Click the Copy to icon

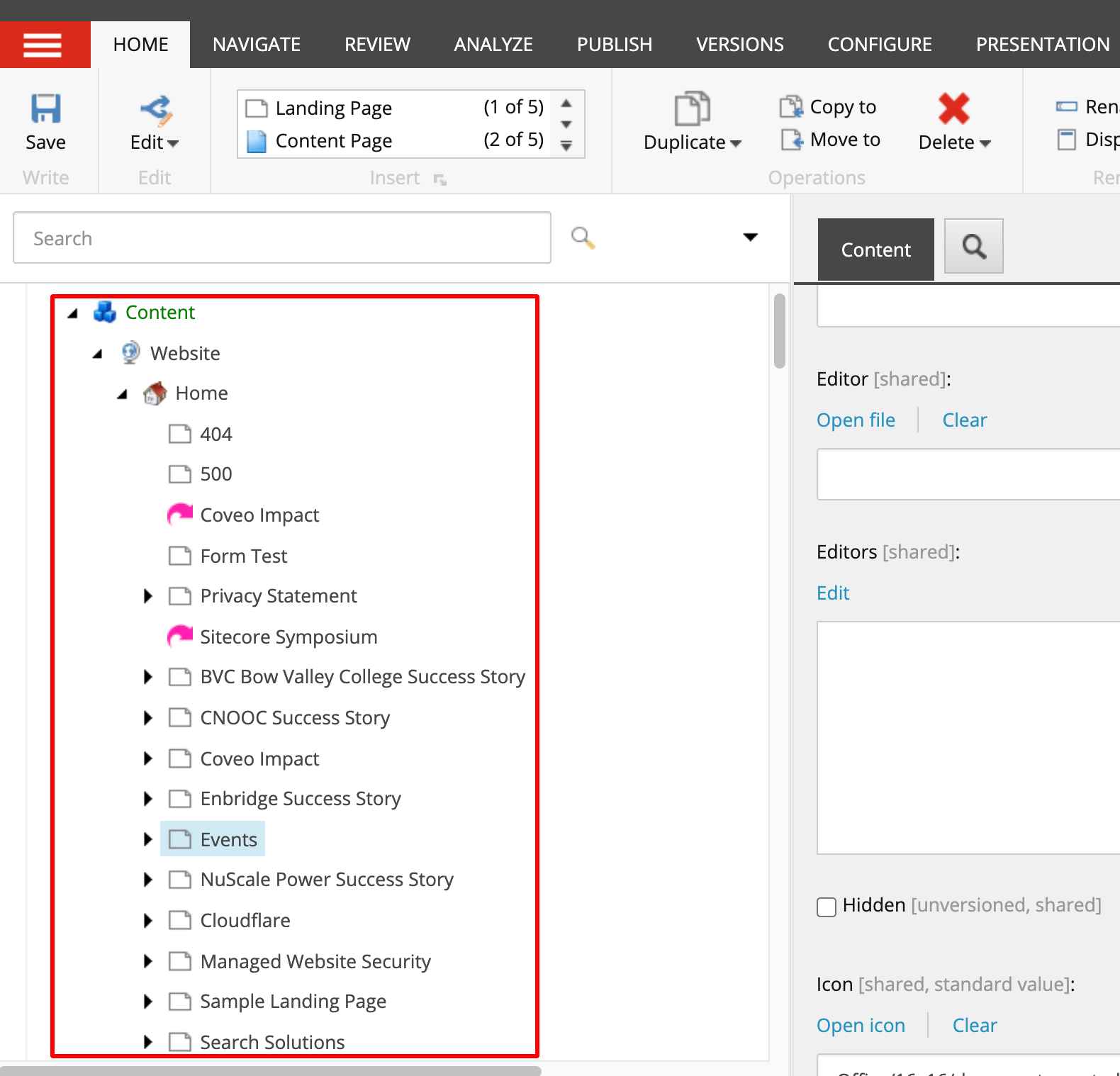[x=791, y=107]
